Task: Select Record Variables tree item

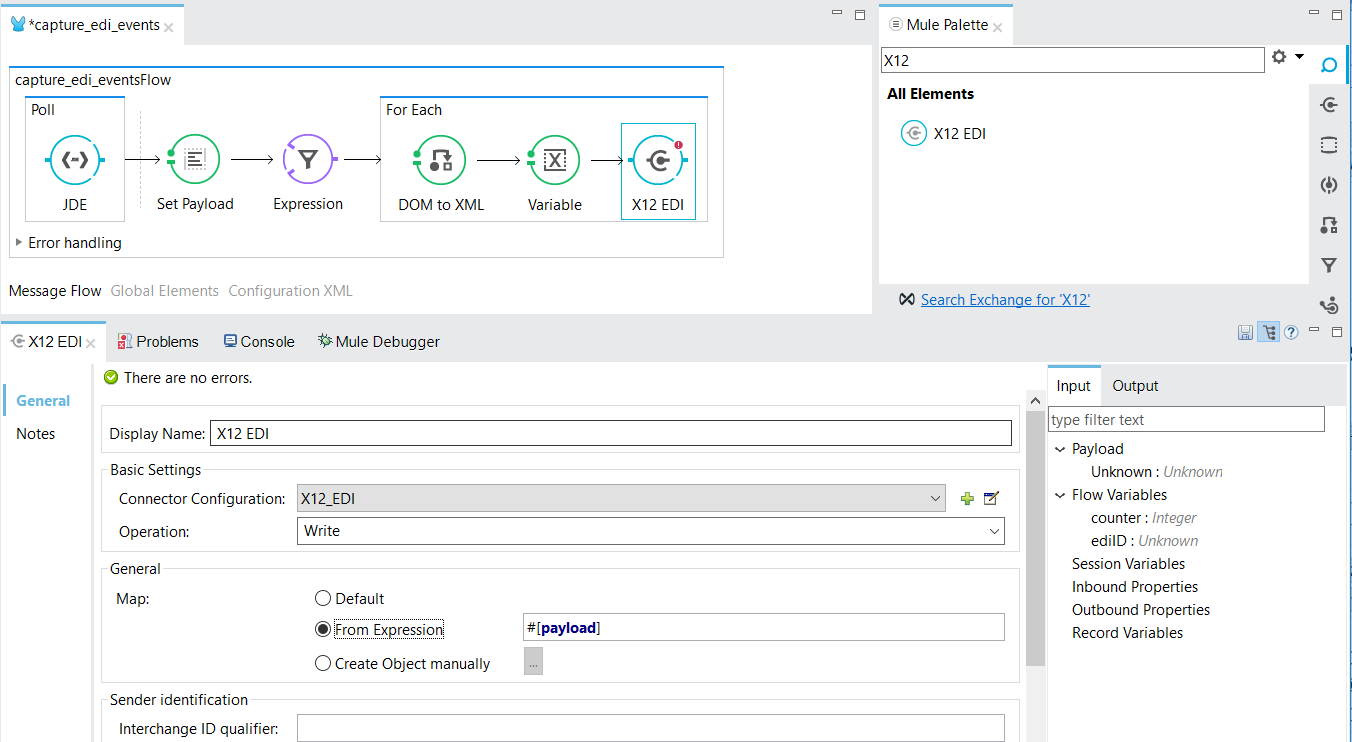Action: 1127,633
